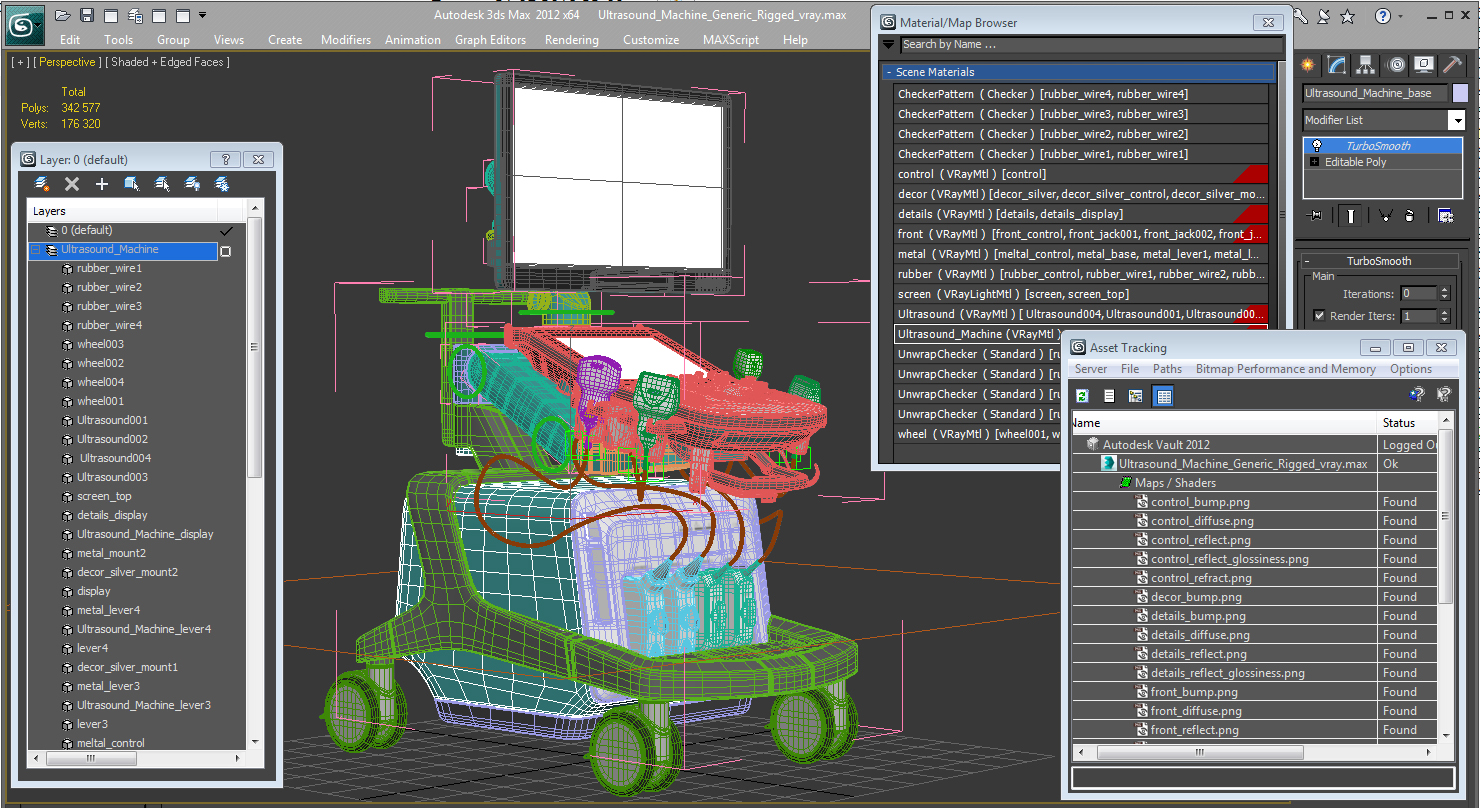The image size is (1480, 808).
Task: Open the Motion command panel tab
Action: 1396,65
